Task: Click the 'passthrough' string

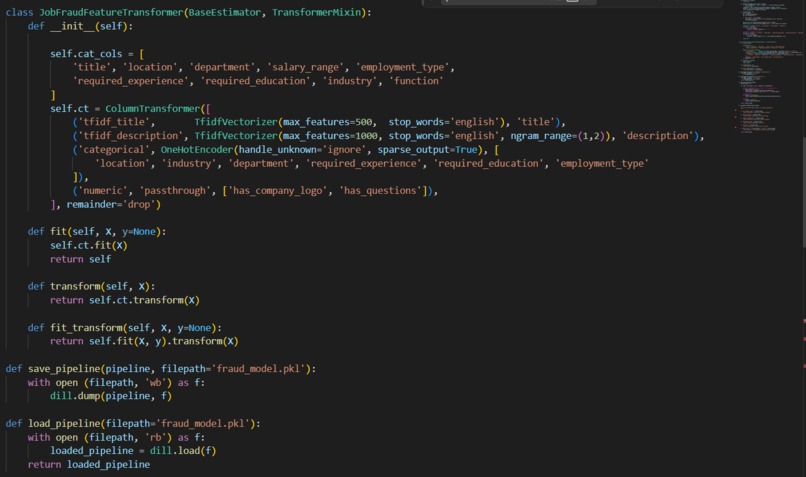Action: (x=175, y=191)
